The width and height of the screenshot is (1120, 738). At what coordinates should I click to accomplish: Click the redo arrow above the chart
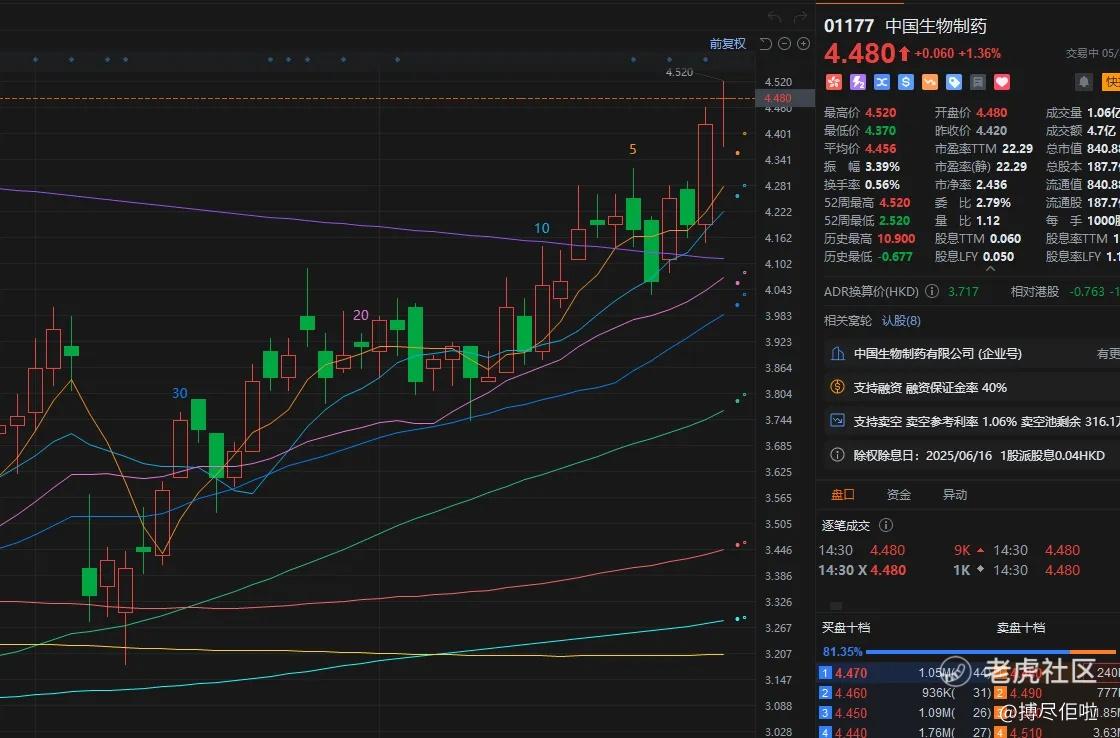(800, 16)
